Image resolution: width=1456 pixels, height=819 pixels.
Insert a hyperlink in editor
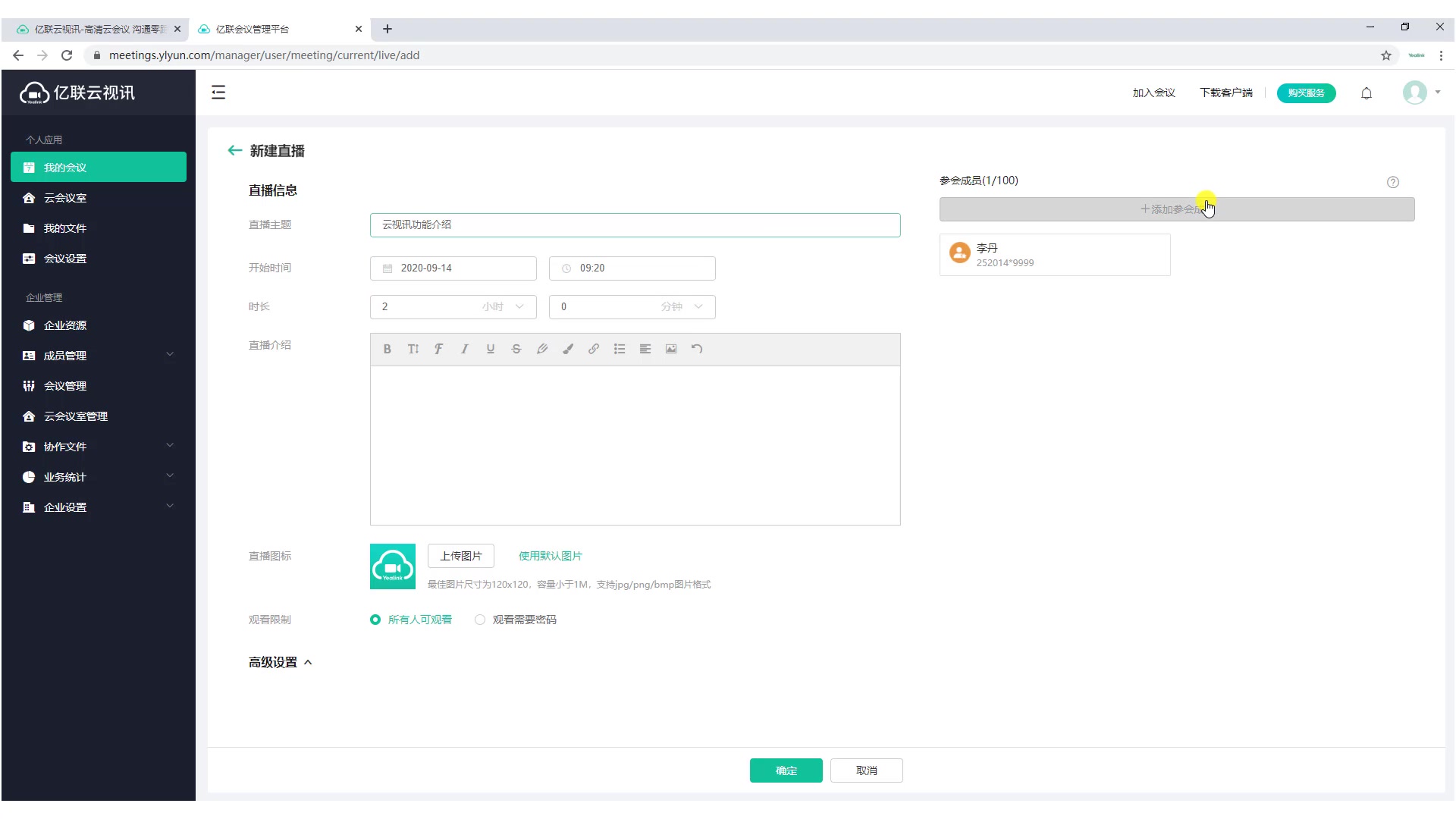[593, 349]
